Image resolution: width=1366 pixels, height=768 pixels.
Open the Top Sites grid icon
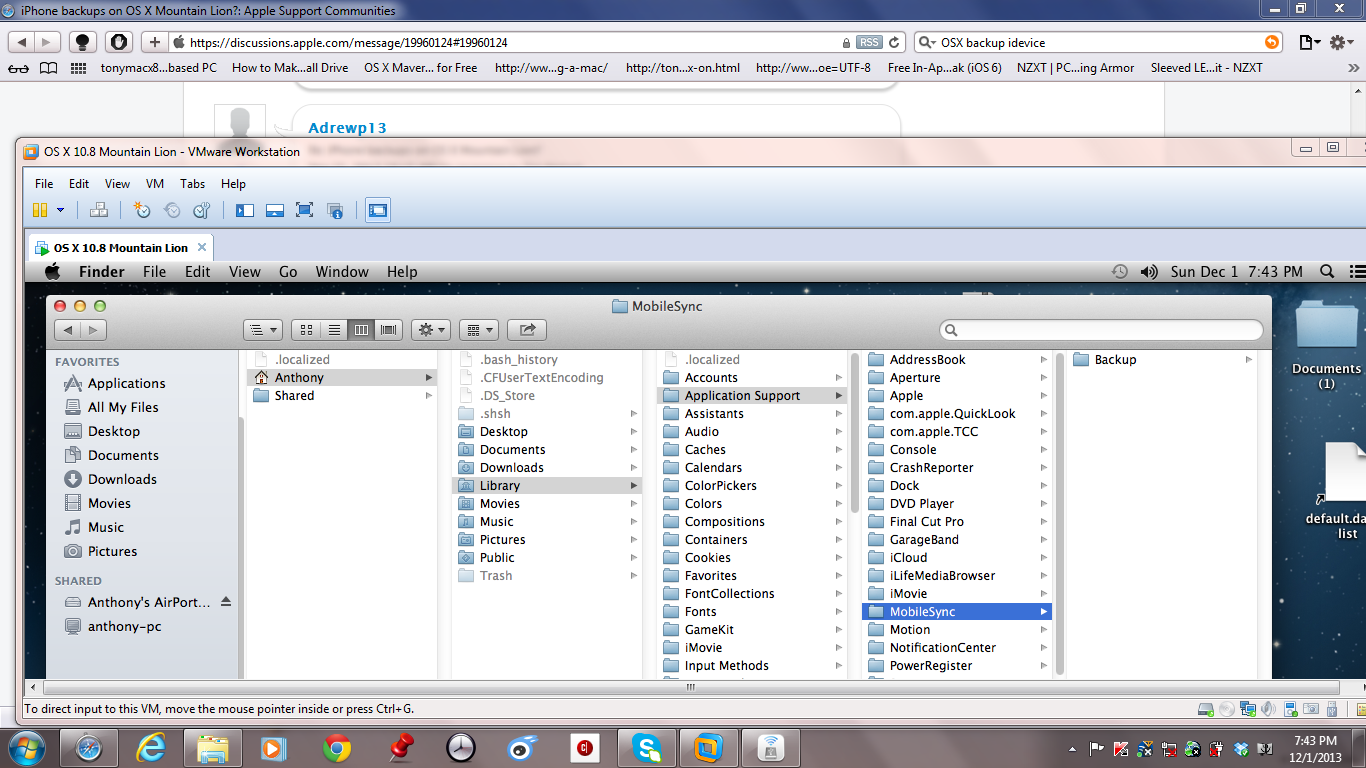coord(79,68)
